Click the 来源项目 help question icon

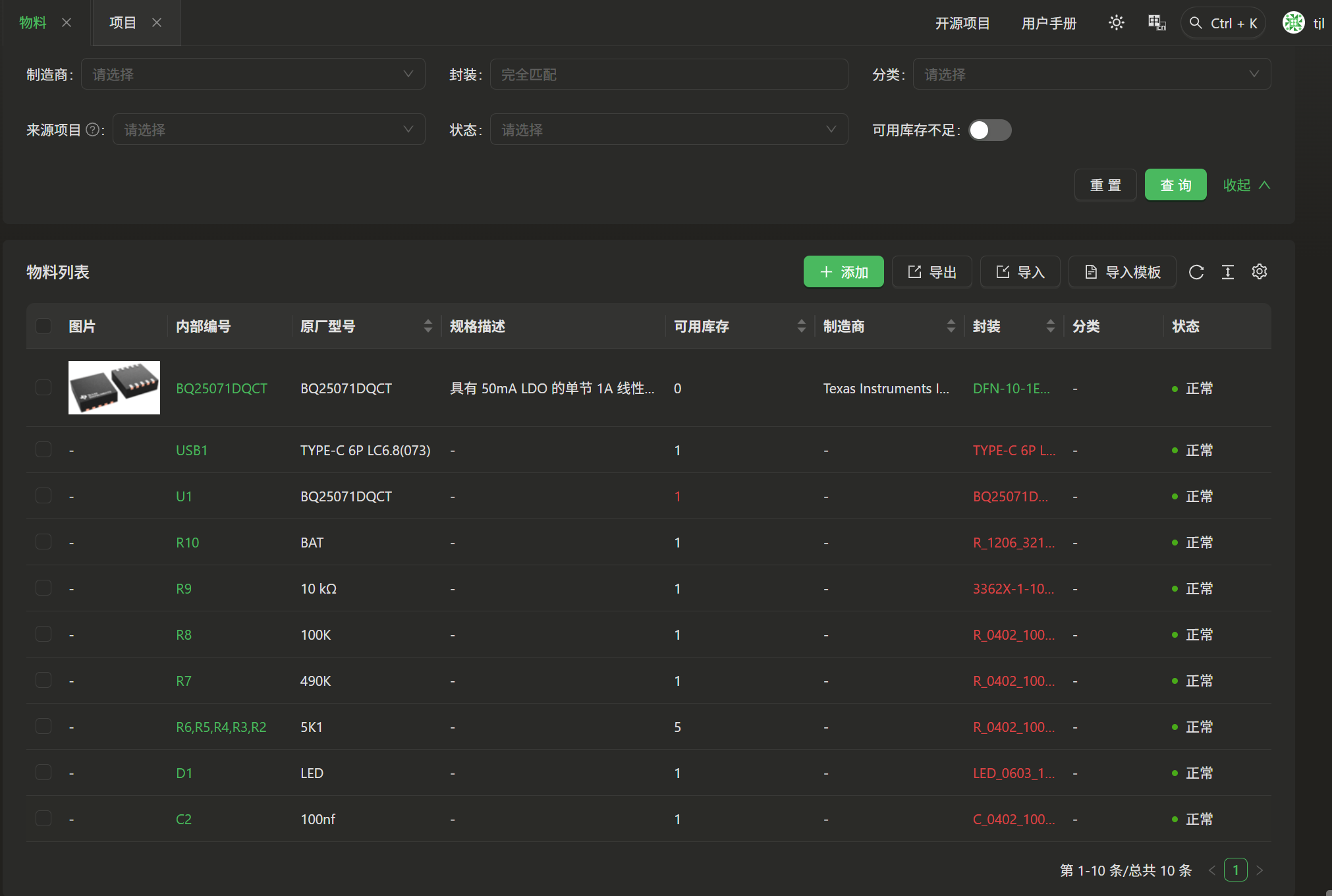click(x=93, y=130)
